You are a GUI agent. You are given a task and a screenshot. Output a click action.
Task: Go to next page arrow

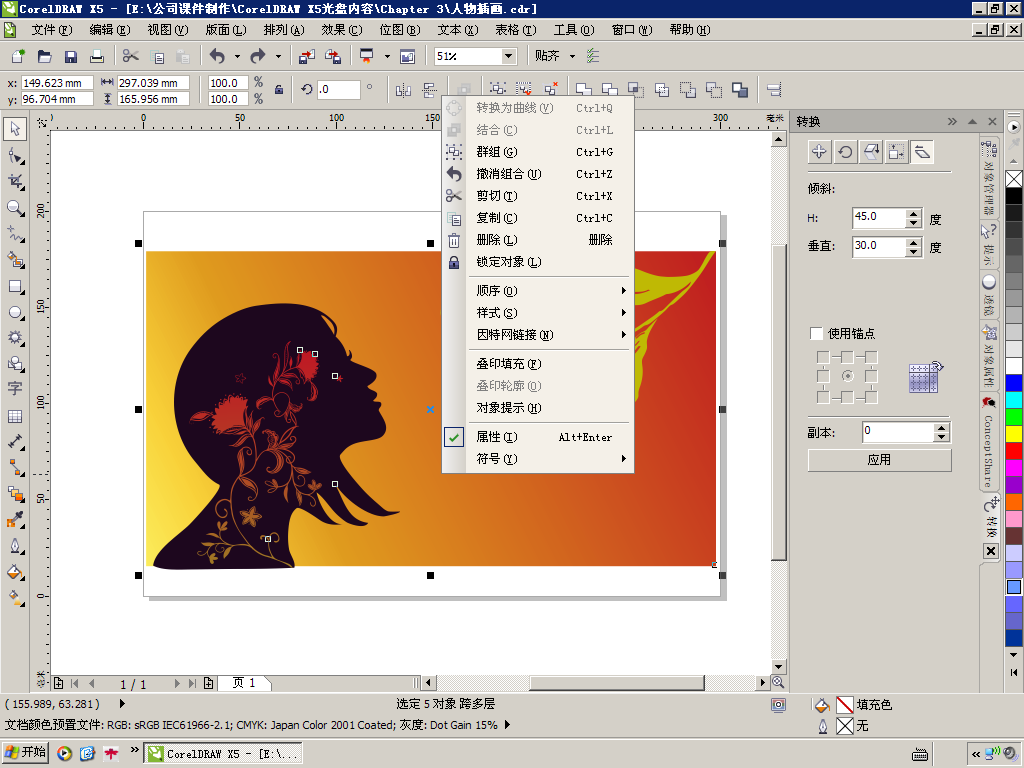tap(177, 684)
